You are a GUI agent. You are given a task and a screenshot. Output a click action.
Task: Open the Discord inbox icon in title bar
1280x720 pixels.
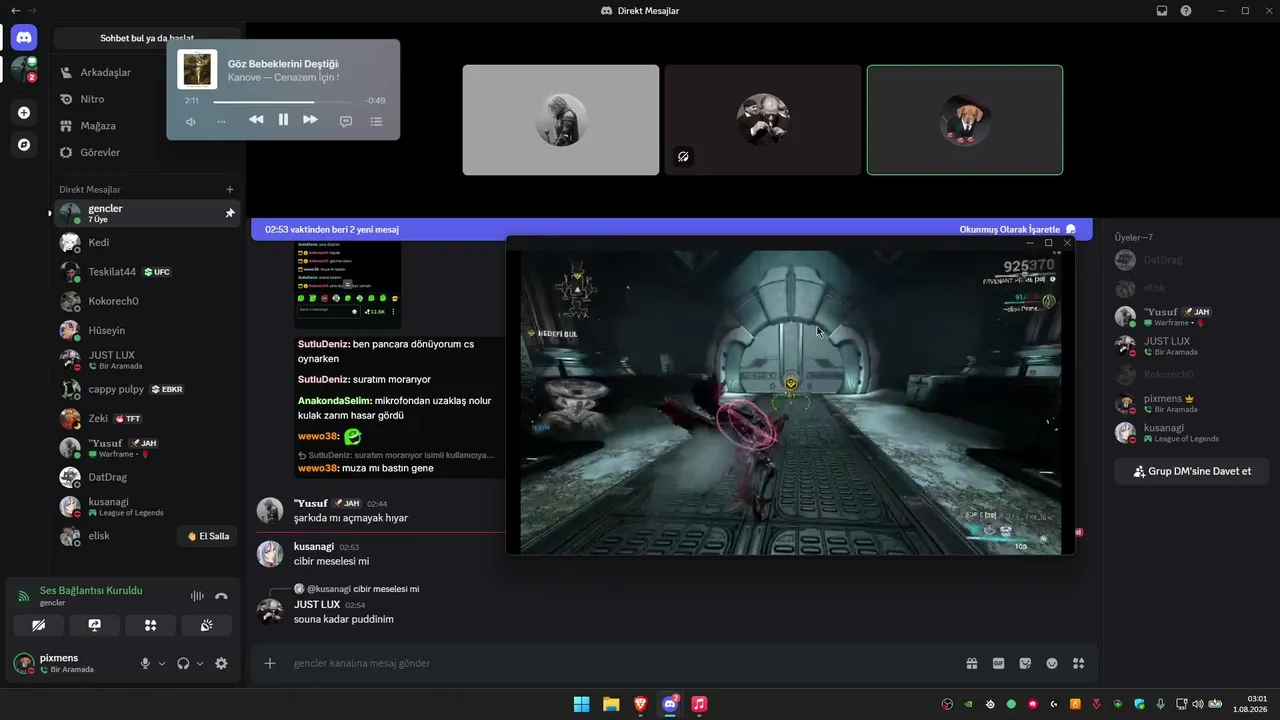1162,11
